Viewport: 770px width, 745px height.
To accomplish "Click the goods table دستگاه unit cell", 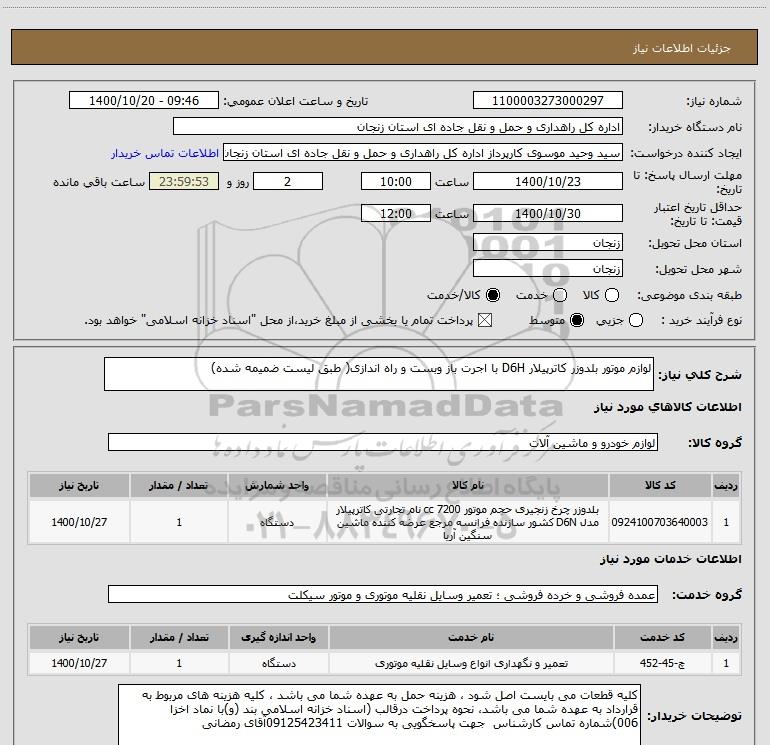I will tap(277, 523).
